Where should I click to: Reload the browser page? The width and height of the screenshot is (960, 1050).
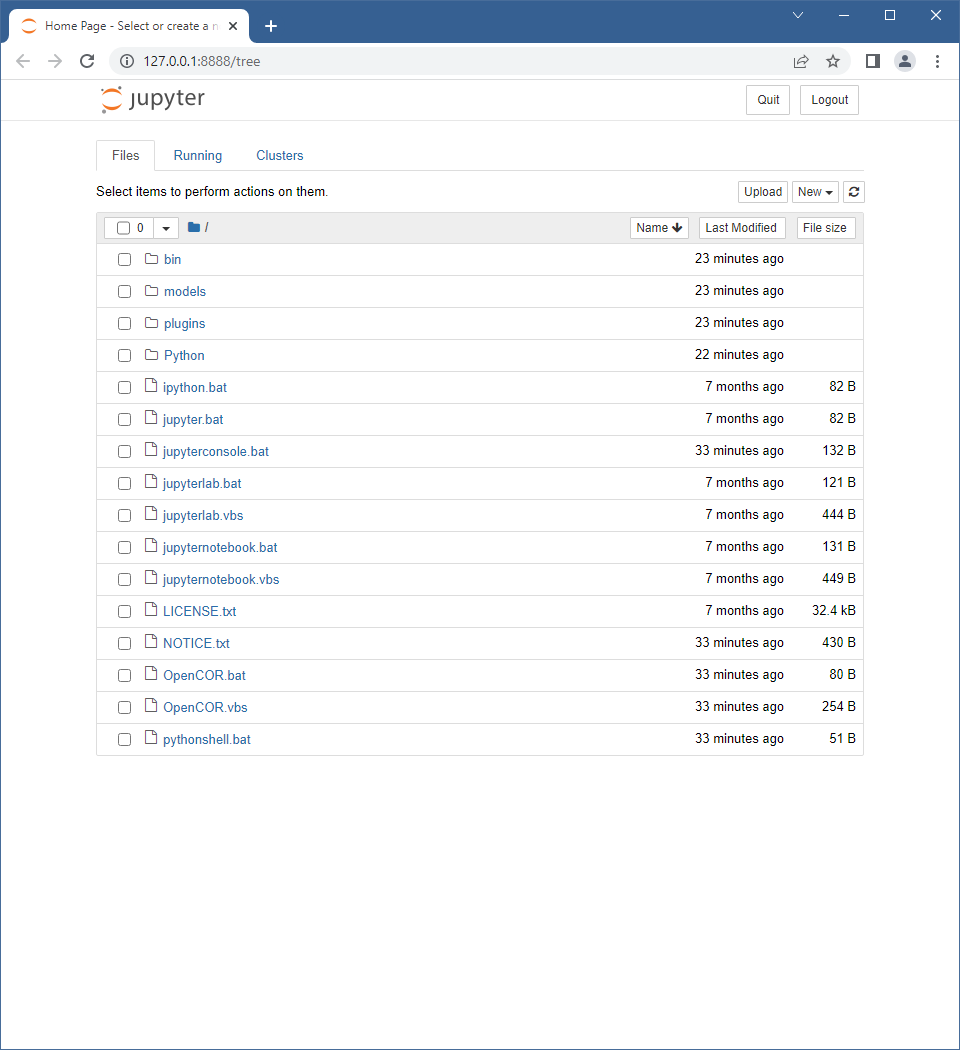pyautogui.click(x=87, y=61)
